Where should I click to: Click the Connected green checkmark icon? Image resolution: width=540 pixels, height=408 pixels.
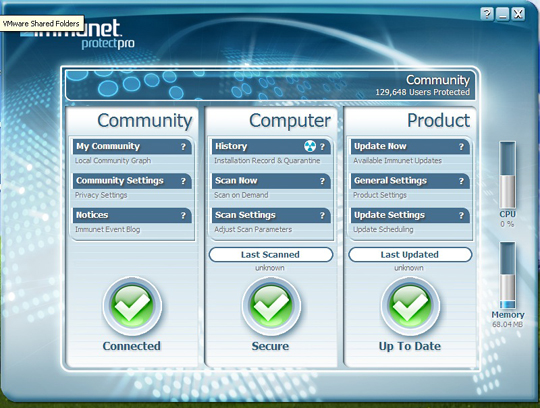(x=132, y=306)
